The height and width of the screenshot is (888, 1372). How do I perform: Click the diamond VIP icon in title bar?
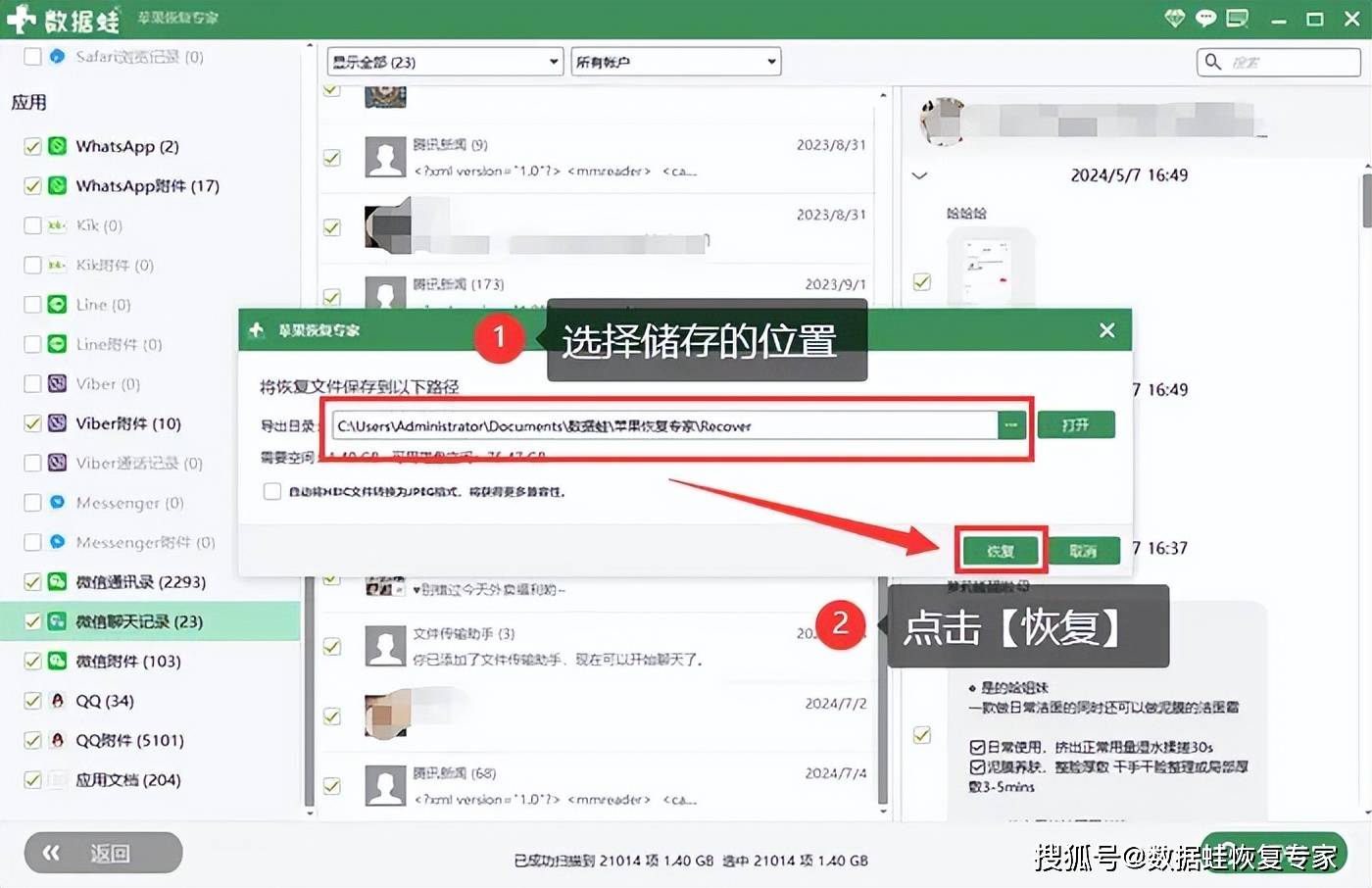pos(1175,18)
